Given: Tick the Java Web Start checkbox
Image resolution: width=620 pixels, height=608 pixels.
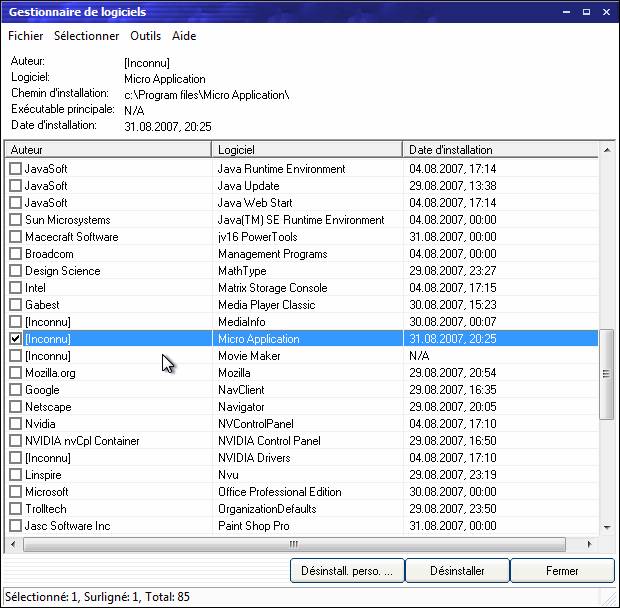Looking at the screenshot, I should pos(15,203).
